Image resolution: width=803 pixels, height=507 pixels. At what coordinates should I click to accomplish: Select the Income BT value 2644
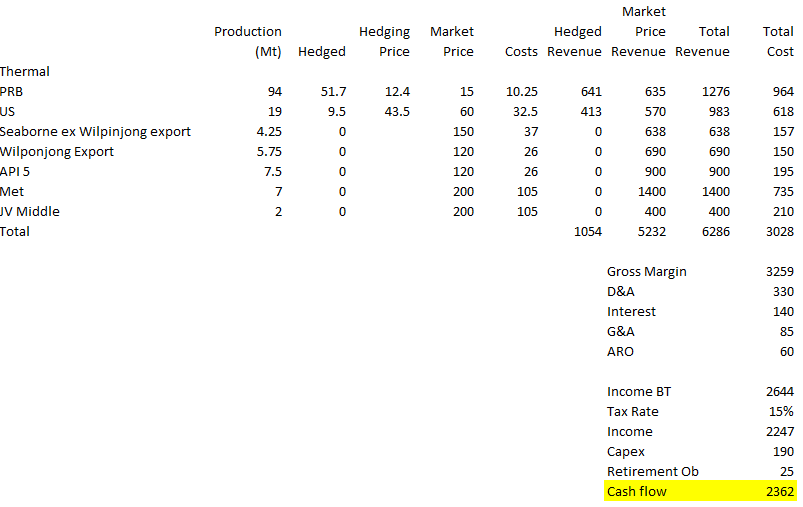(x=779, y=391)
